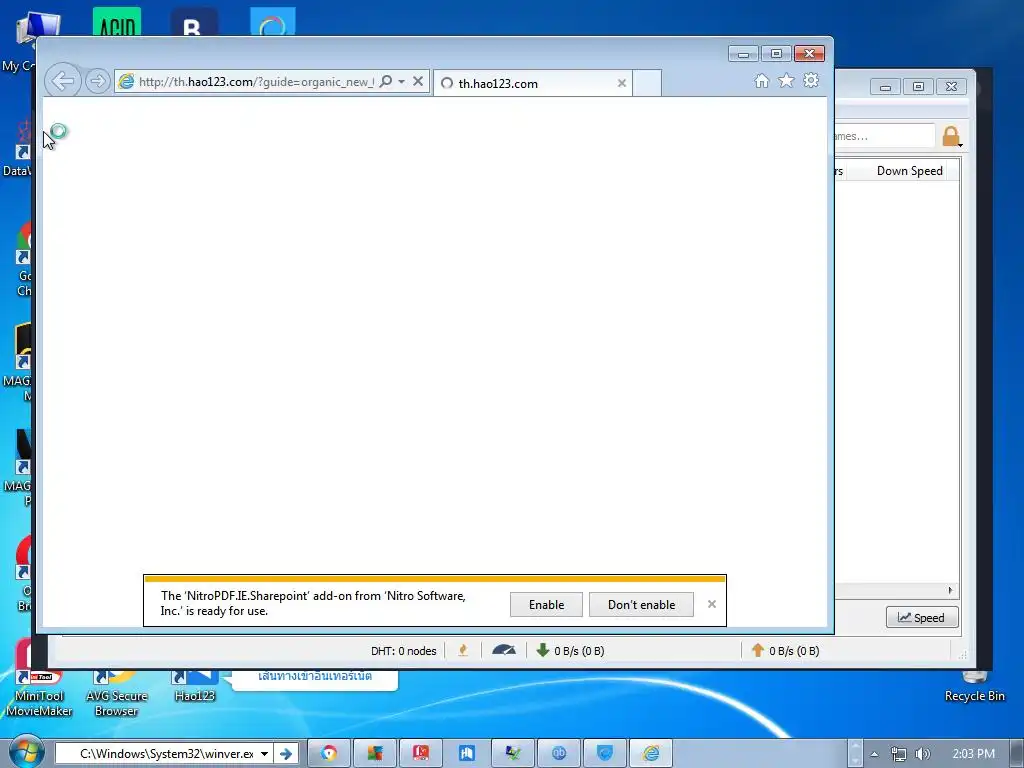The image size is (1024, 768).
Task: Maximize the Internet Explorer window
Action: pyautogui.click(x=776, y=54)
